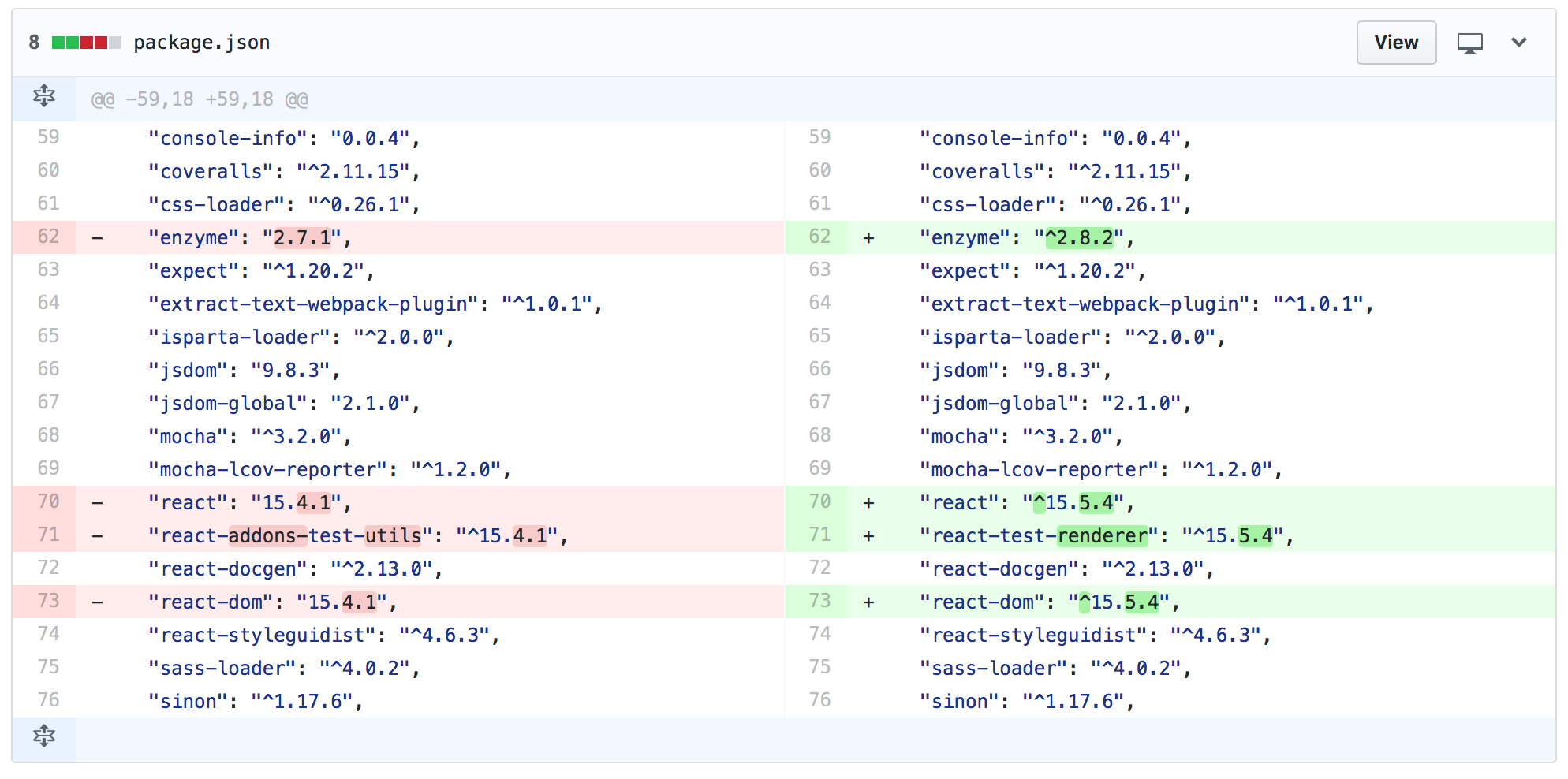
Task: Click the changes count number 8
Action: click(x=34, y=43)
